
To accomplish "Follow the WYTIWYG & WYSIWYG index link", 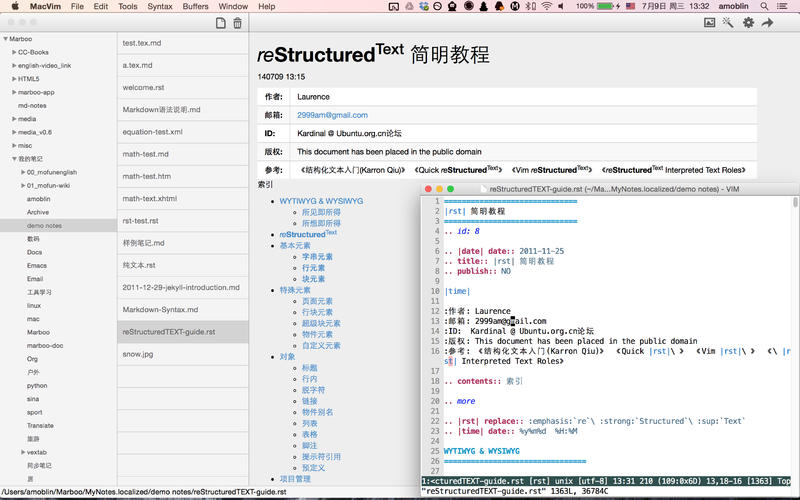I will pos(321,201).
